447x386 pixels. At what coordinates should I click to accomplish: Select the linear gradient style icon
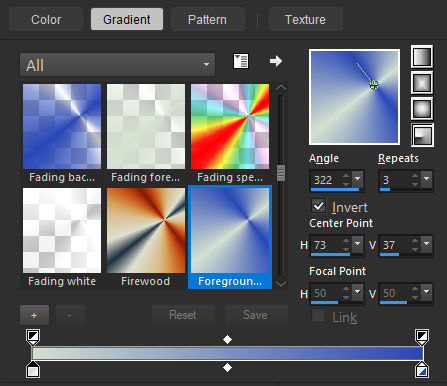point(422,57)
